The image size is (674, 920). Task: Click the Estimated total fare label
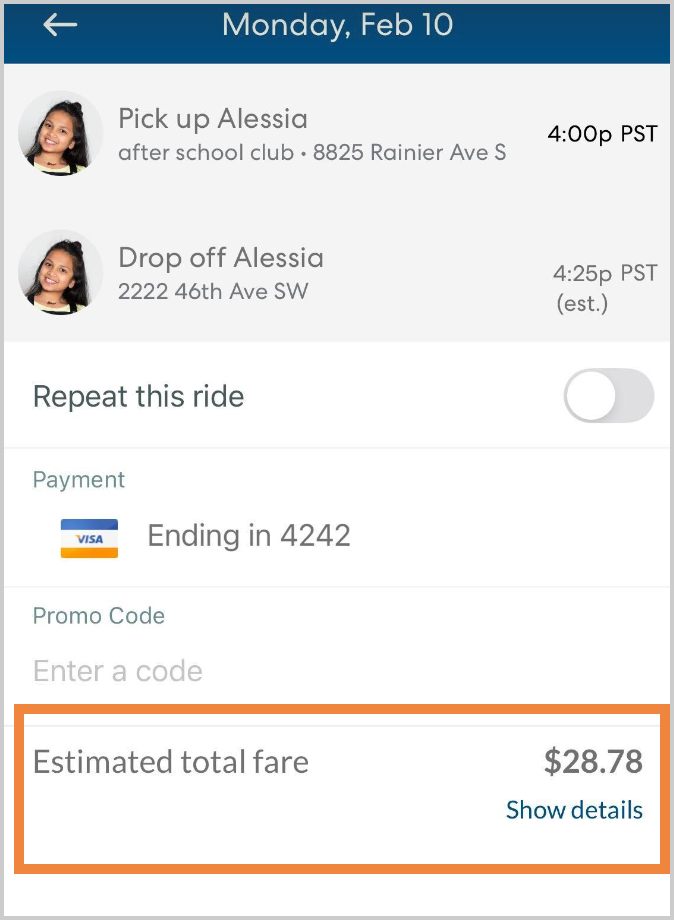tap(171, 762)
